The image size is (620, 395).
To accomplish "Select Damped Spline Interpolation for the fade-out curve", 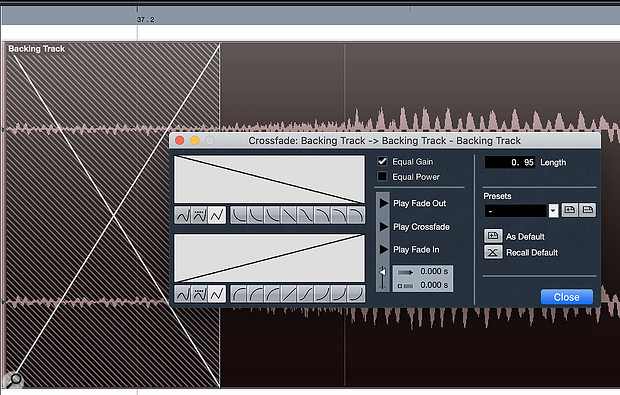I will point(200,215).
